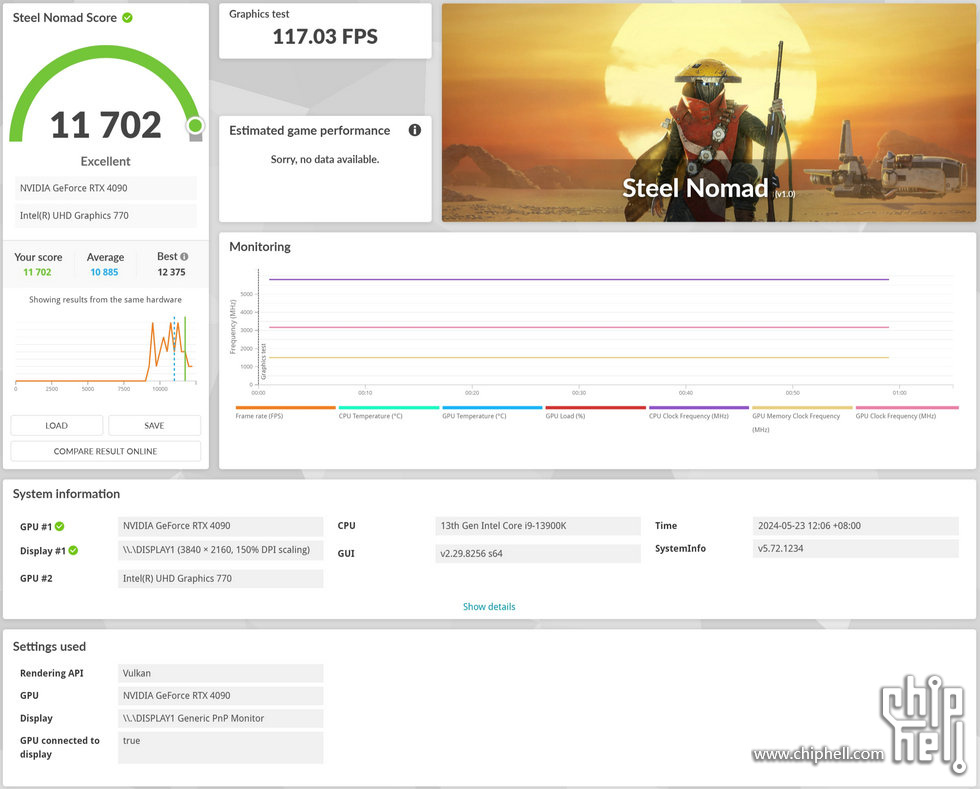Expand system info with Show details
This screenshot has width=980, height=789.
(489, 606)
